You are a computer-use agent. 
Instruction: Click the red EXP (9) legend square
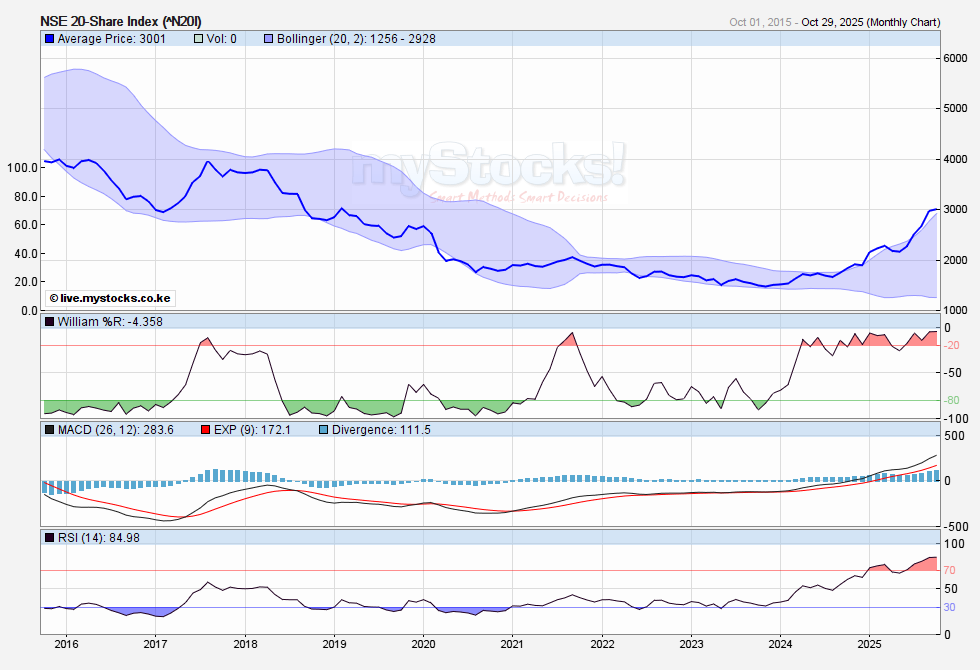click(207, 430)
